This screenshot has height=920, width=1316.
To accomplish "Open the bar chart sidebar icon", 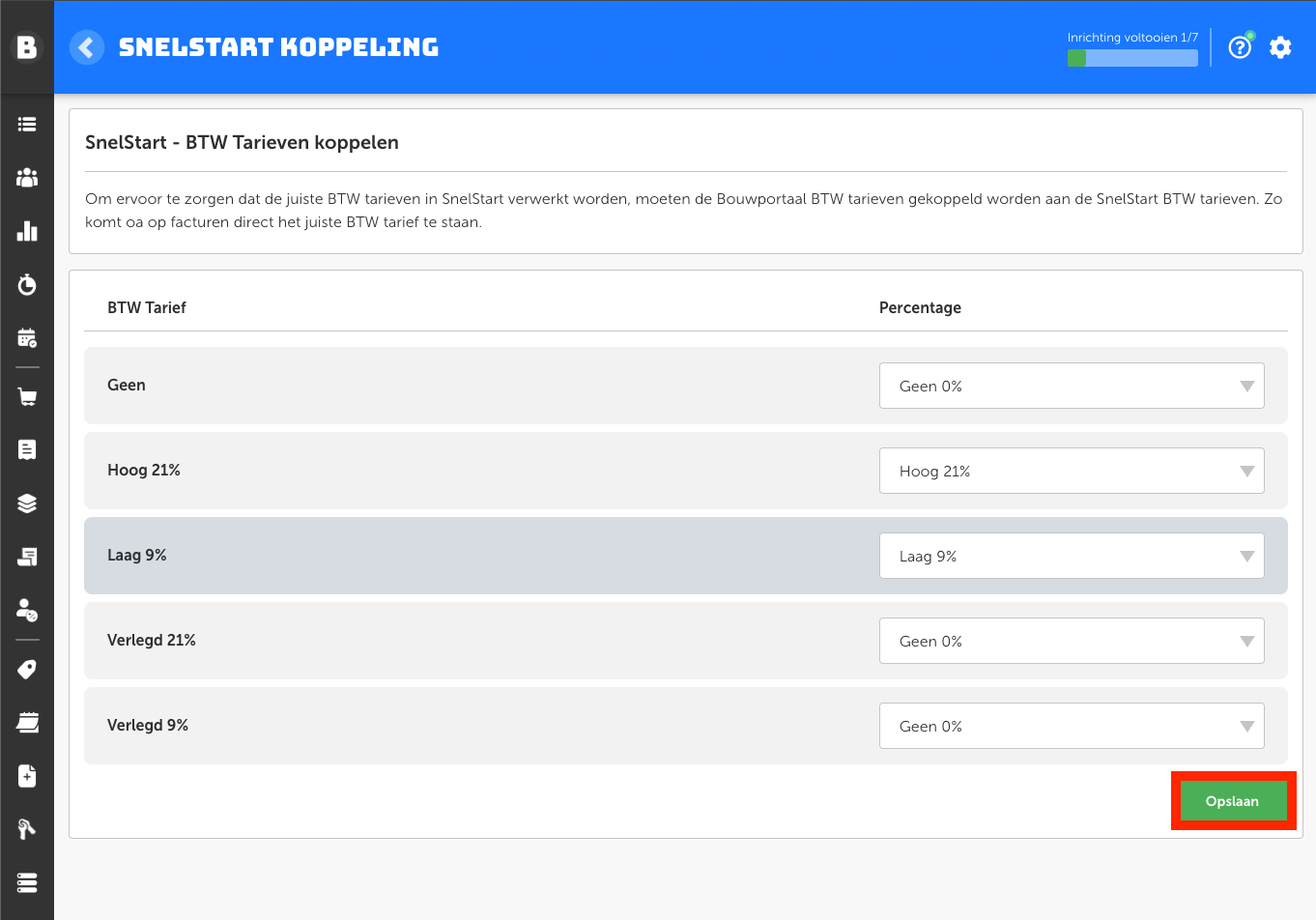I will [x=27, y=231].
